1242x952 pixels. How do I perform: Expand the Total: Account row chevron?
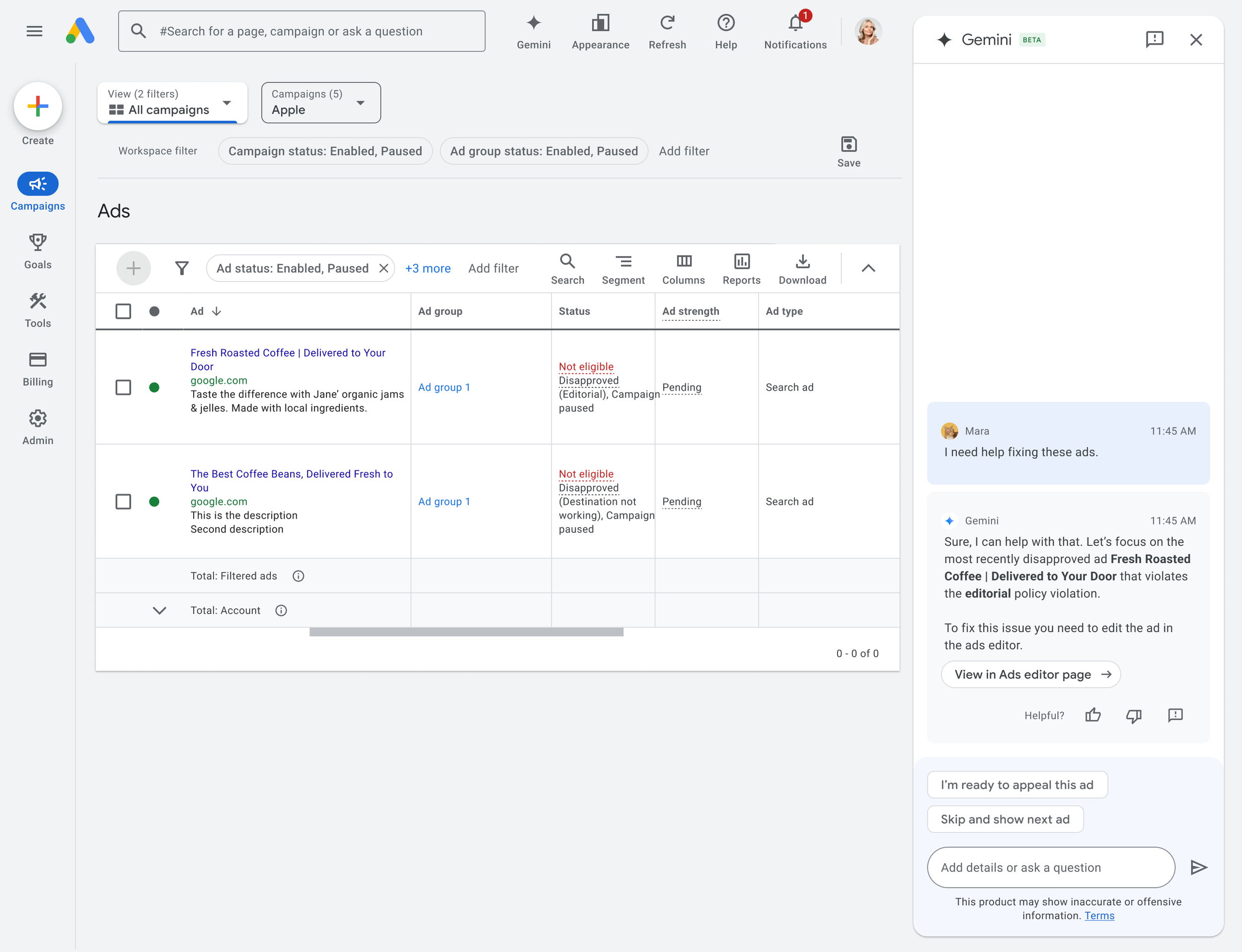pos(159,610)
